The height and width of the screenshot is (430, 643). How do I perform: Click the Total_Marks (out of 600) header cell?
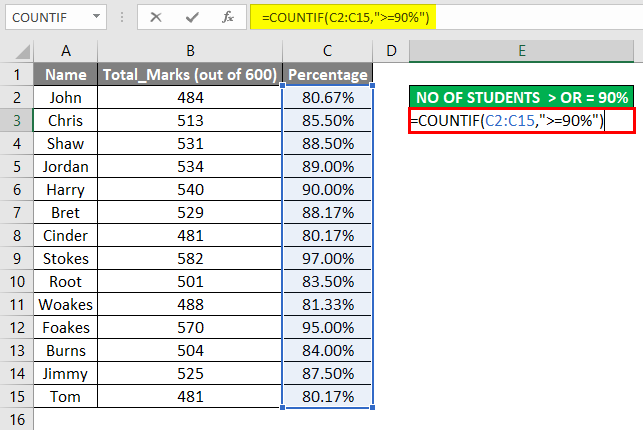[190, 75]
